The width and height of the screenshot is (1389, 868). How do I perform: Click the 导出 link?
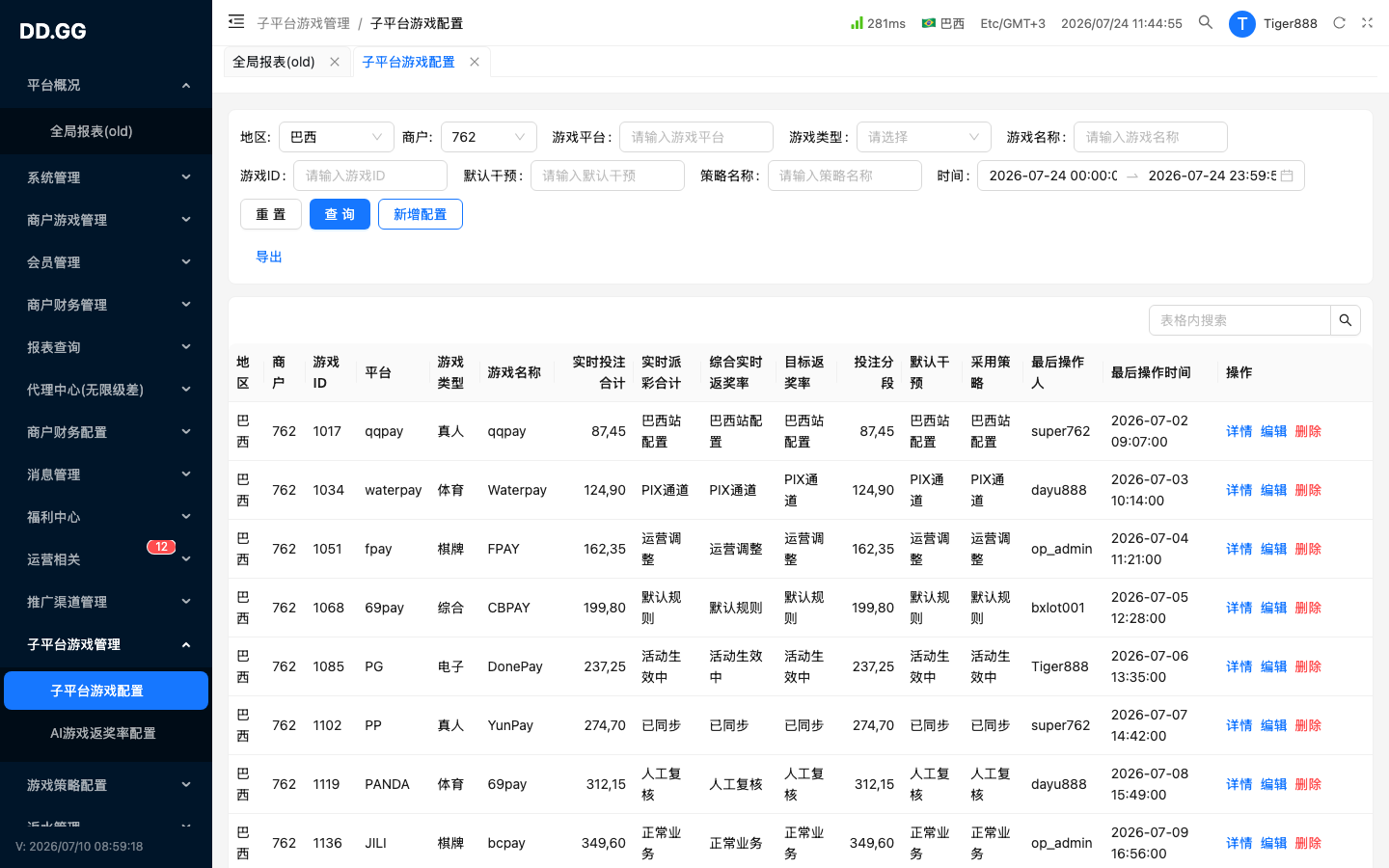point(269,257)
